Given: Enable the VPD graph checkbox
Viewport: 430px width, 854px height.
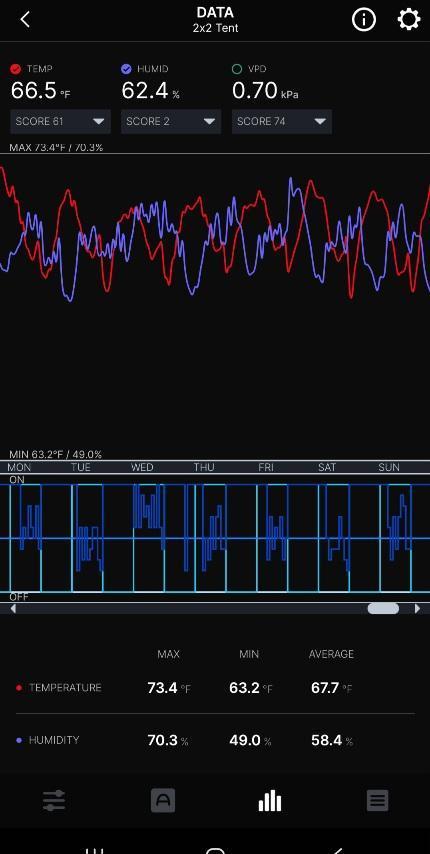Looking at the screenshot, I should pyautogui.click(x=237, y=69).
